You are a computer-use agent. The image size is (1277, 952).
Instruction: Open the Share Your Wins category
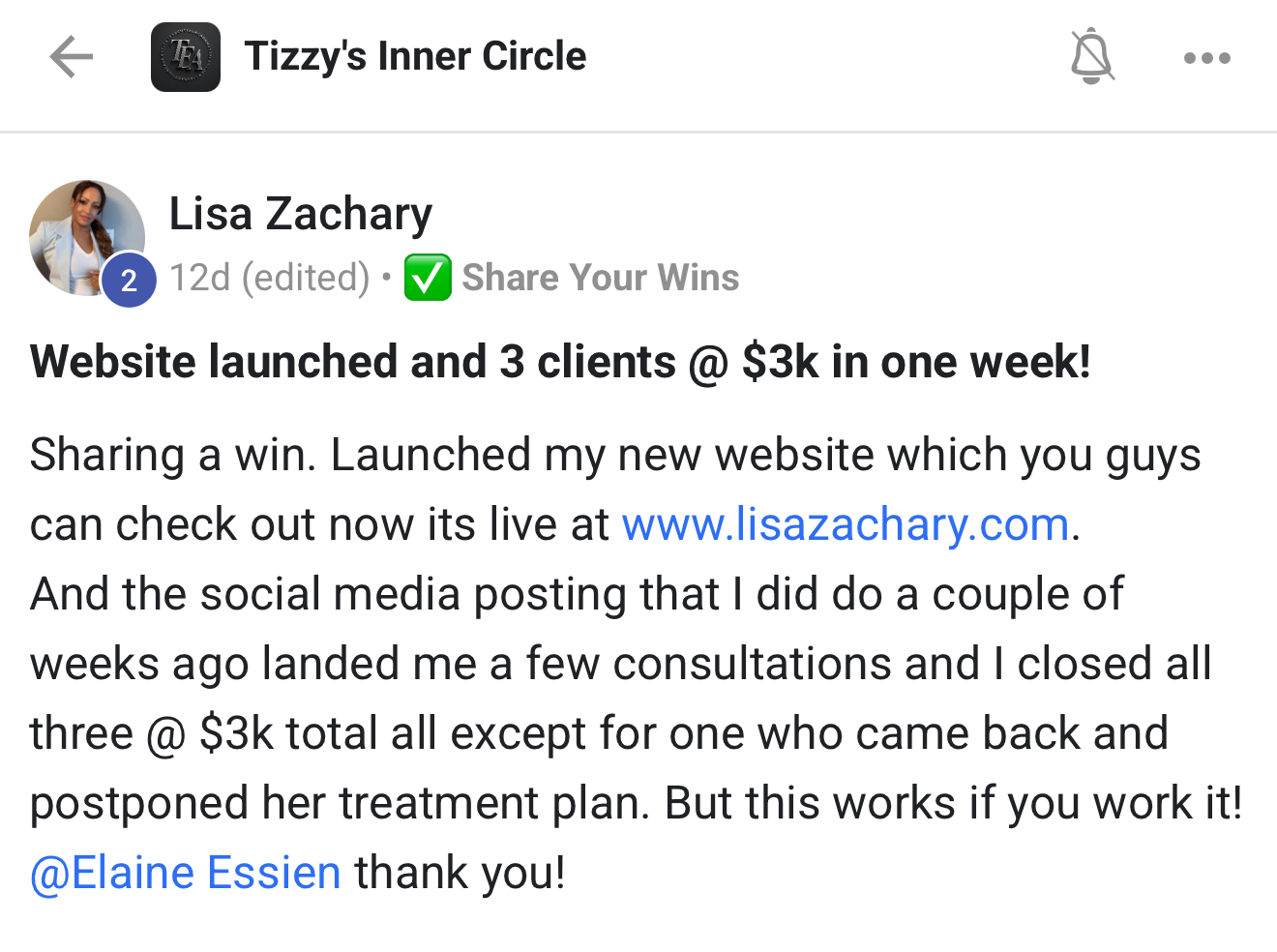pos(600,278)
